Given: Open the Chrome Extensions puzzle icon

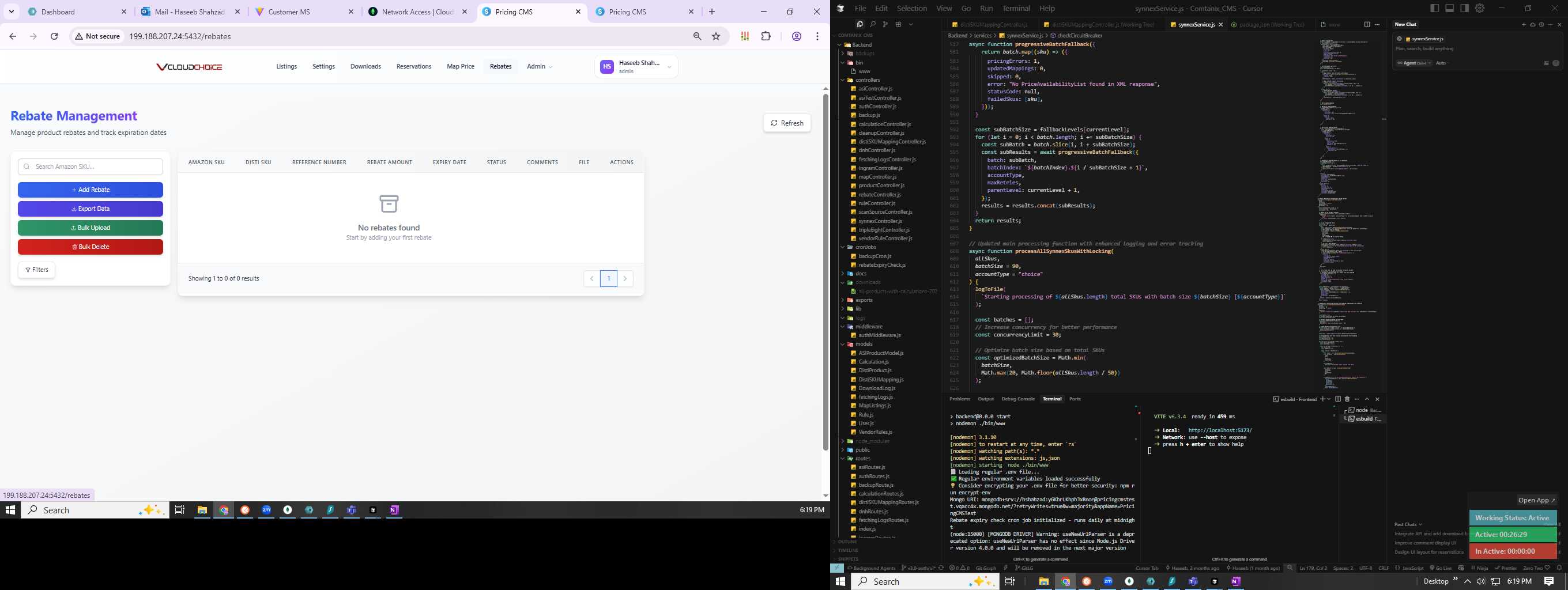Looking at the screenshot, I should [x=766, y=36].
